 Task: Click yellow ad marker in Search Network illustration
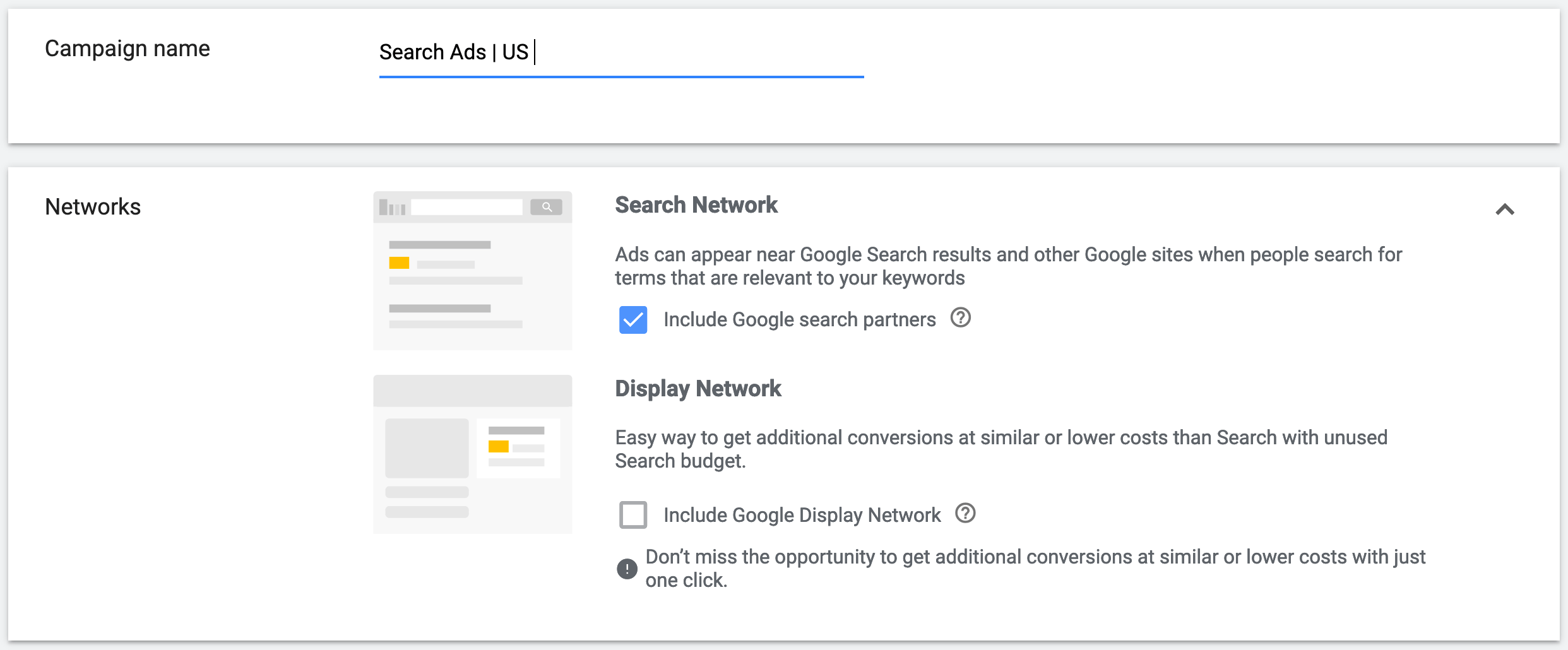[399, 263]
